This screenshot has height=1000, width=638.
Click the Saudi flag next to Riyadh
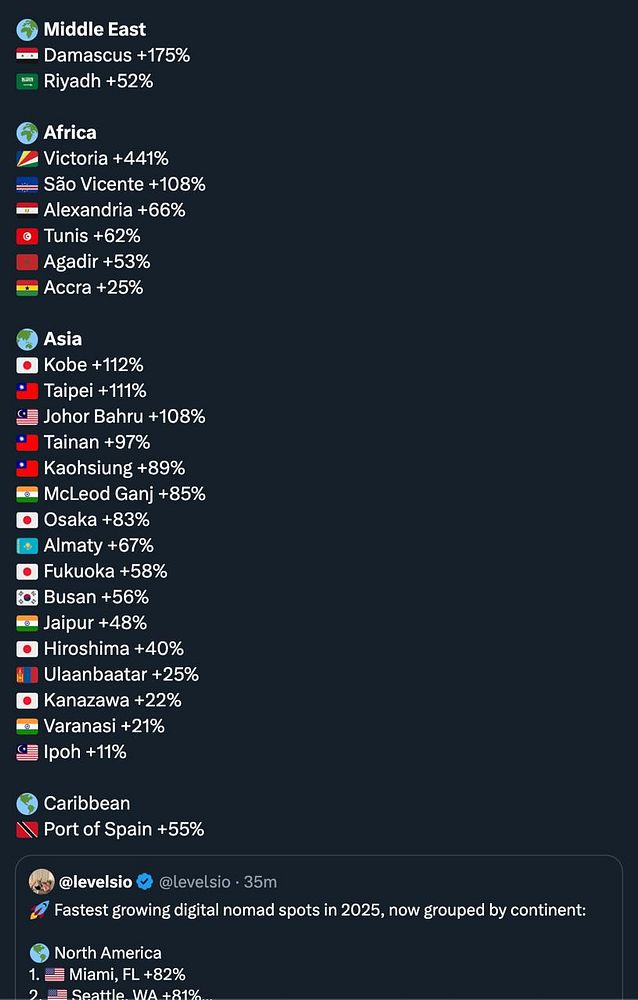(27, 81)
